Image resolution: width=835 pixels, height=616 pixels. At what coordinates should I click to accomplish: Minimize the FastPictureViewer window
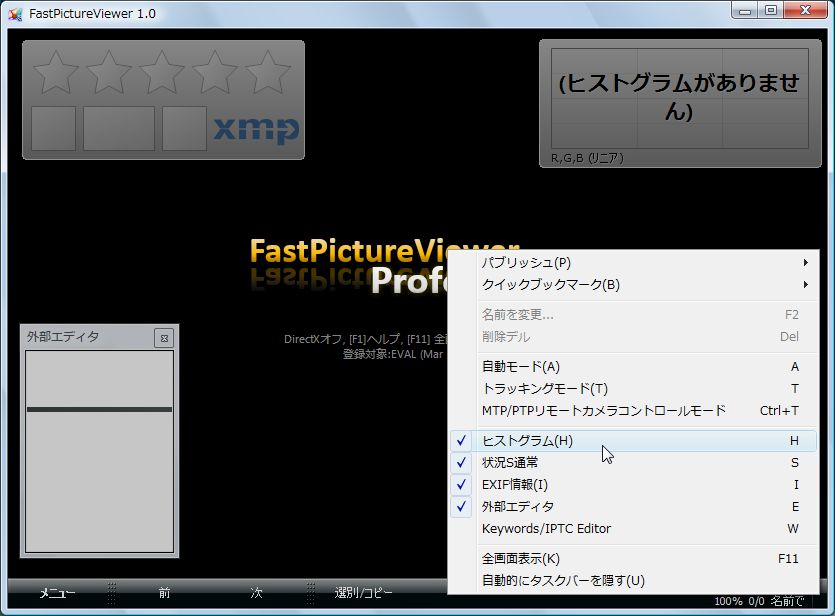pos(745,10)
